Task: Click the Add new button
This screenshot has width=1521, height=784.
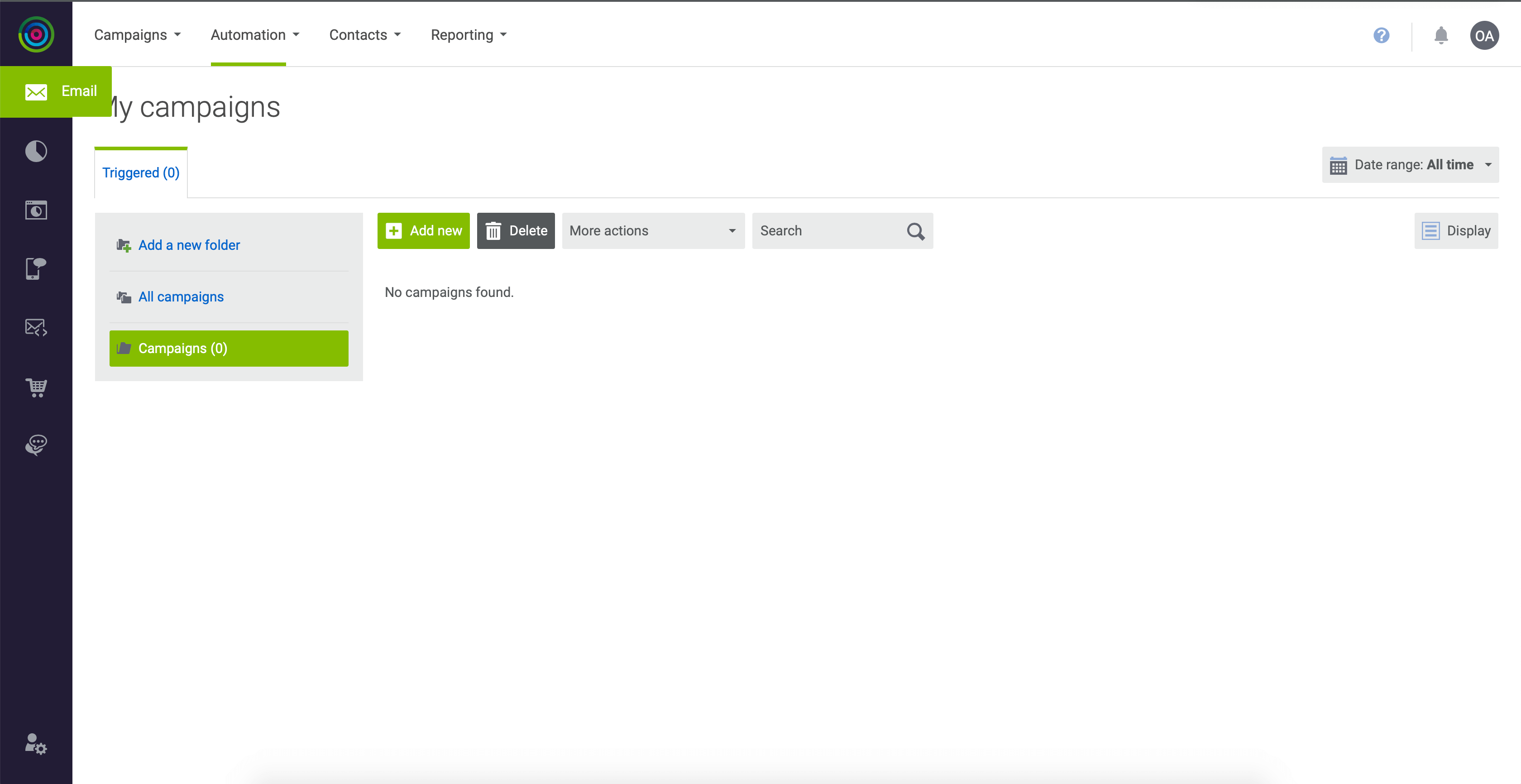Action: (423, 231)
